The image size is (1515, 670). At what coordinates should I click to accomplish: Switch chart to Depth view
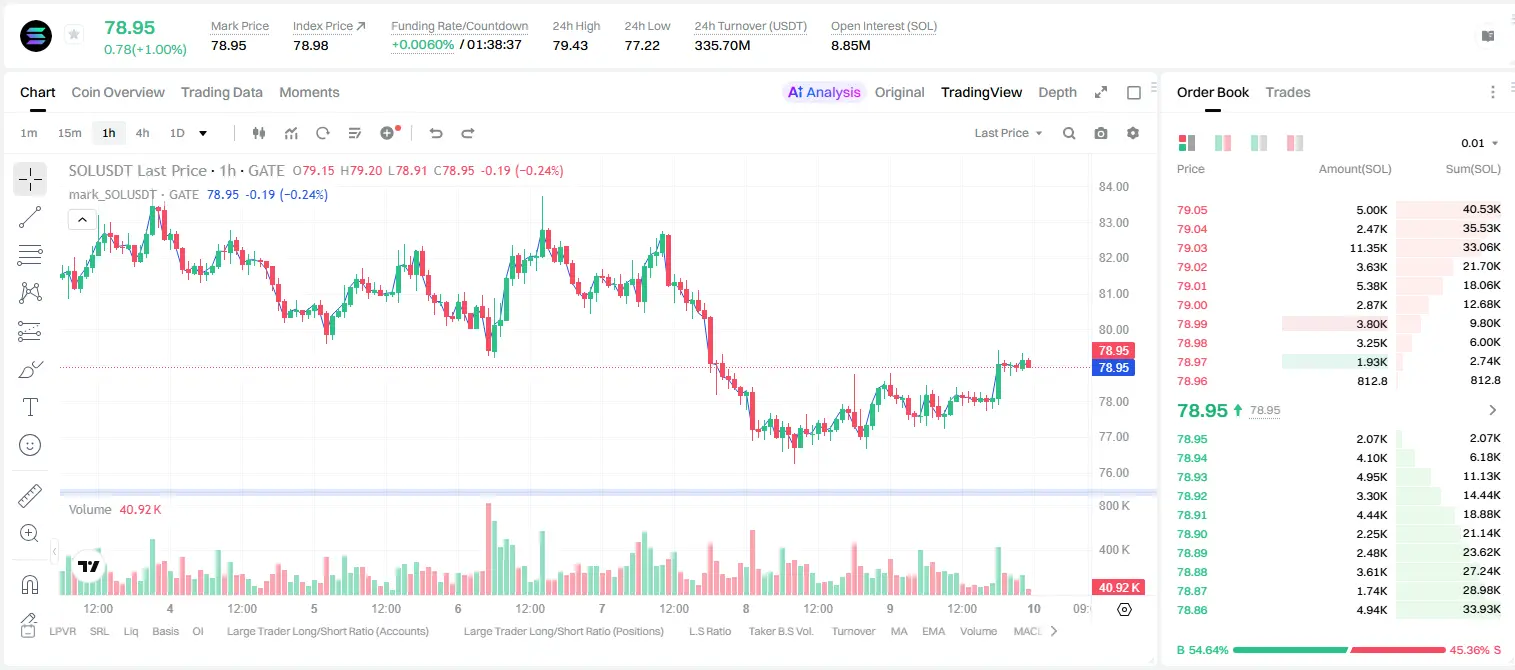(x=1057, y=92)
